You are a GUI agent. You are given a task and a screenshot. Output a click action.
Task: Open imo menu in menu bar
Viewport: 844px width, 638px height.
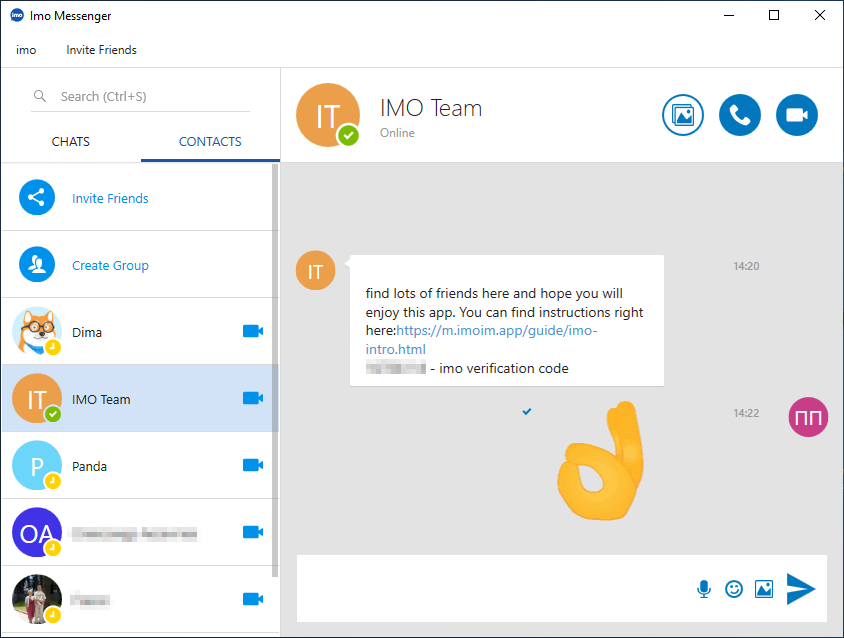tap(26, 50)
